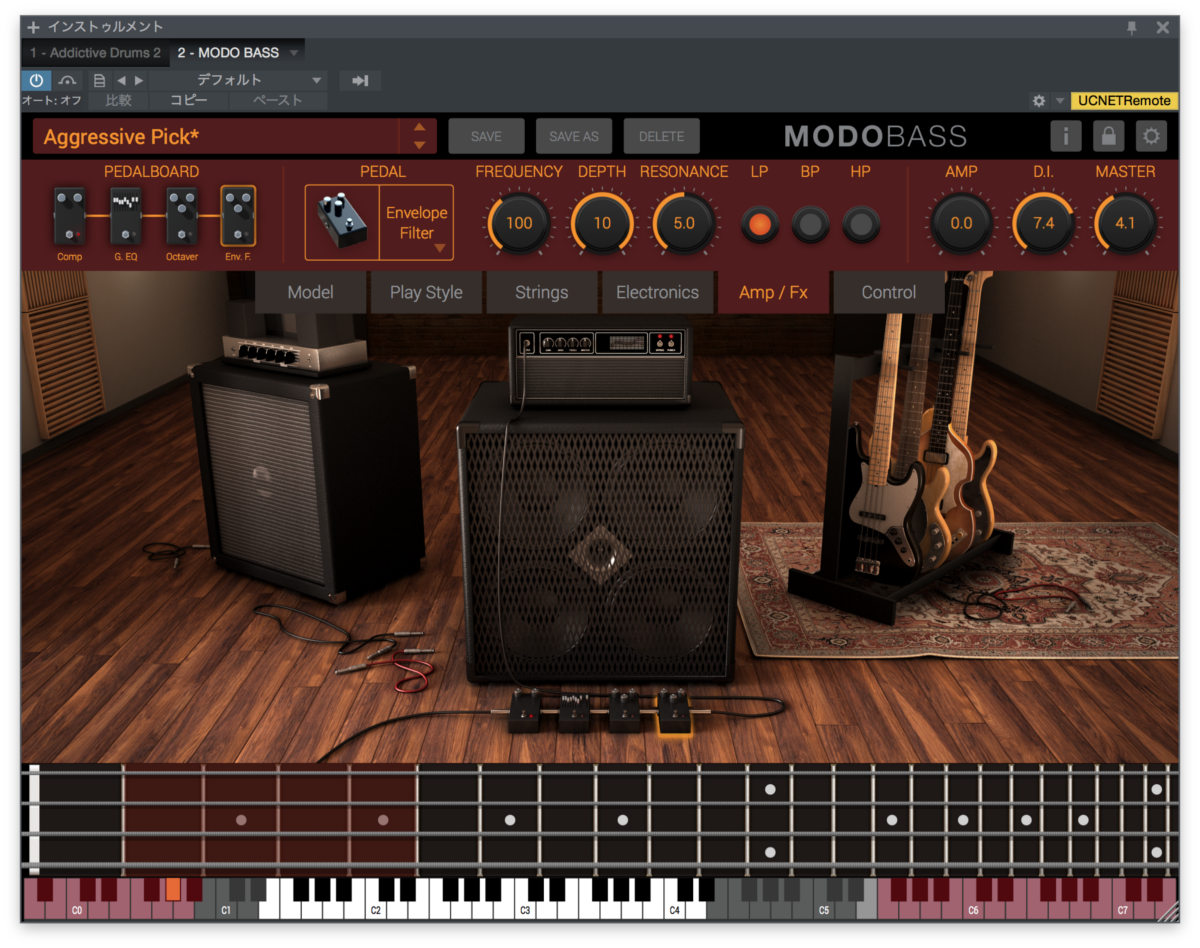Screen dimensions: 1200x948
Task: Switch to the Strings tab
Action: pyautogui.click(x=542, y=292)
